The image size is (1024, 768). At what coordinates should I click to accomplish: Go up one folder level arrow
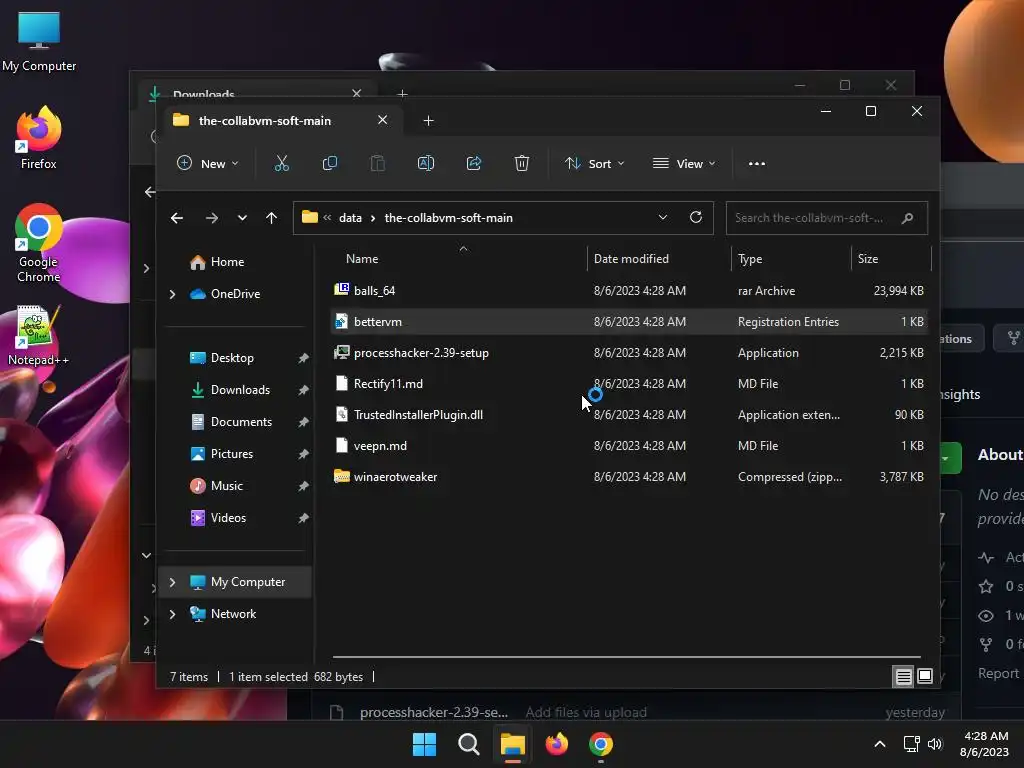272,218
